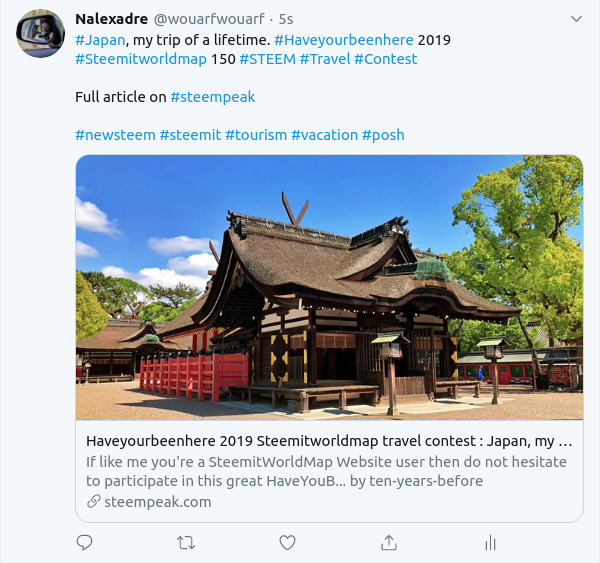Retweet this post using the retweet icon
The width and height of the screenshot is (600, 563).
pos(186,543)
